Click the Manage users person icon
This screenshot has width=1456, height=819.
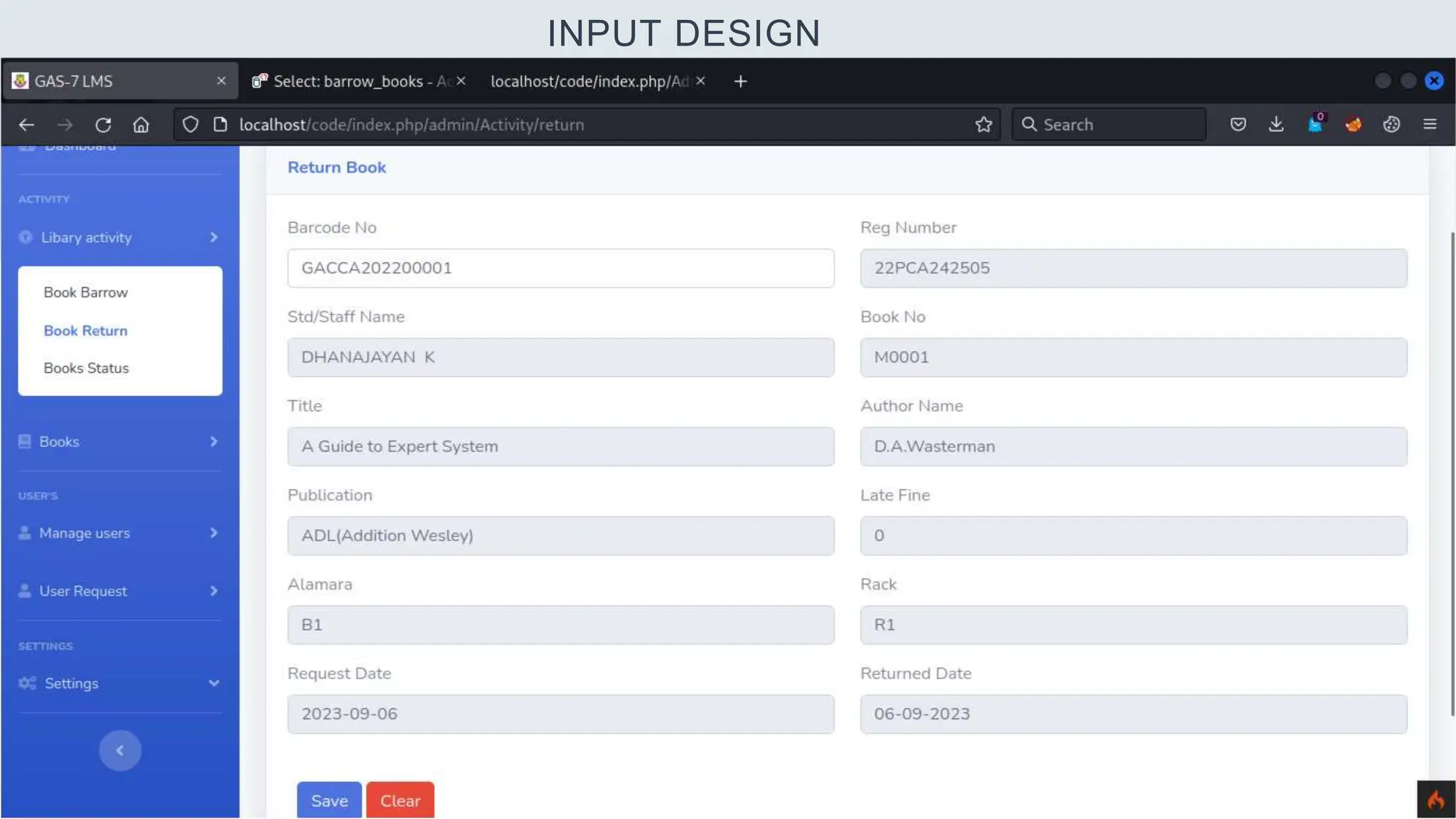[25, 532]
